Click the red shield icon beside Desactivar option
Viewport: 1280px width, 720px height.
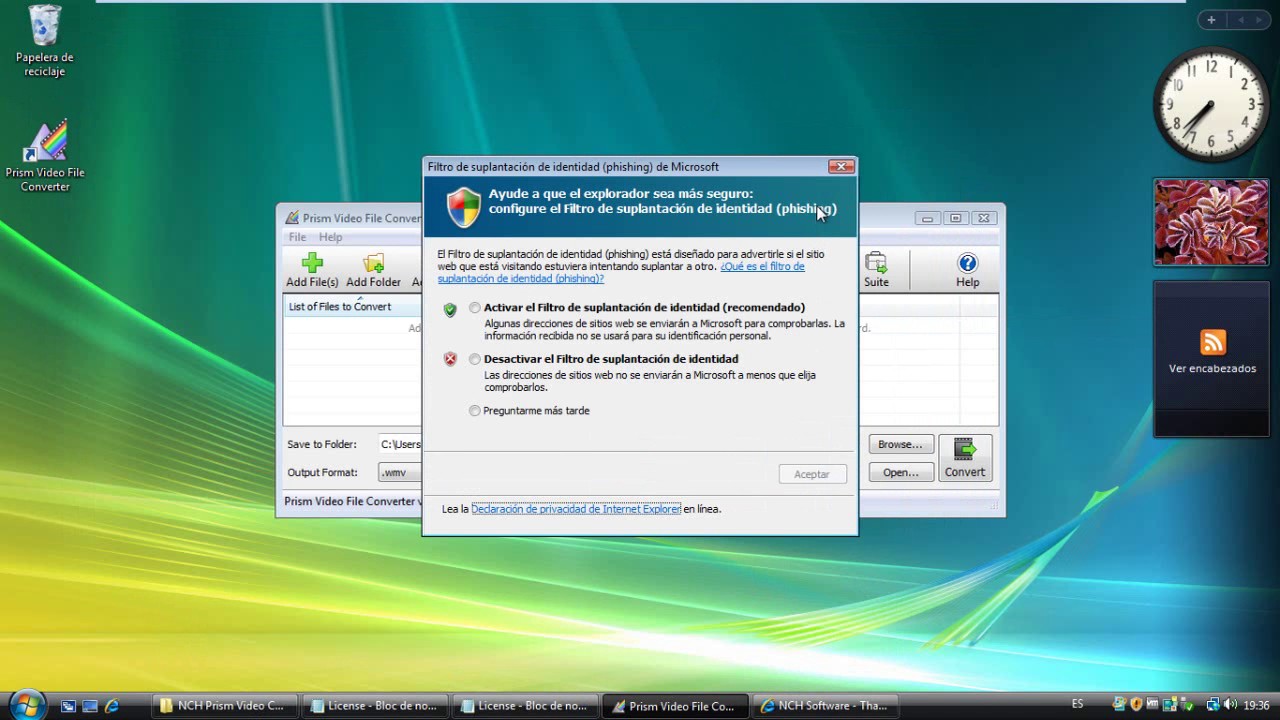[450, 359]
